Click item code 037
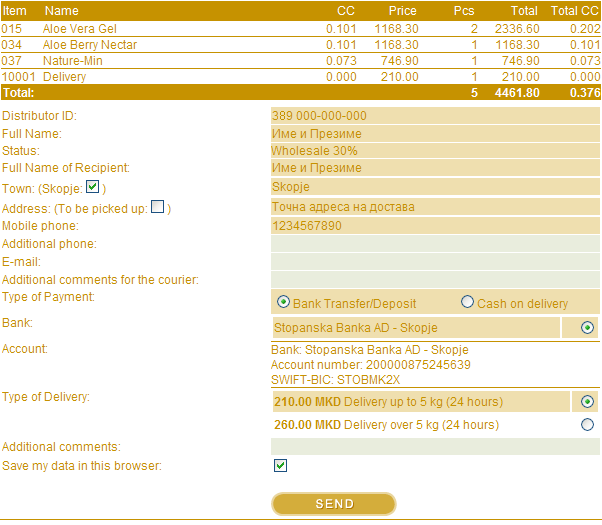 pos(12,61)
